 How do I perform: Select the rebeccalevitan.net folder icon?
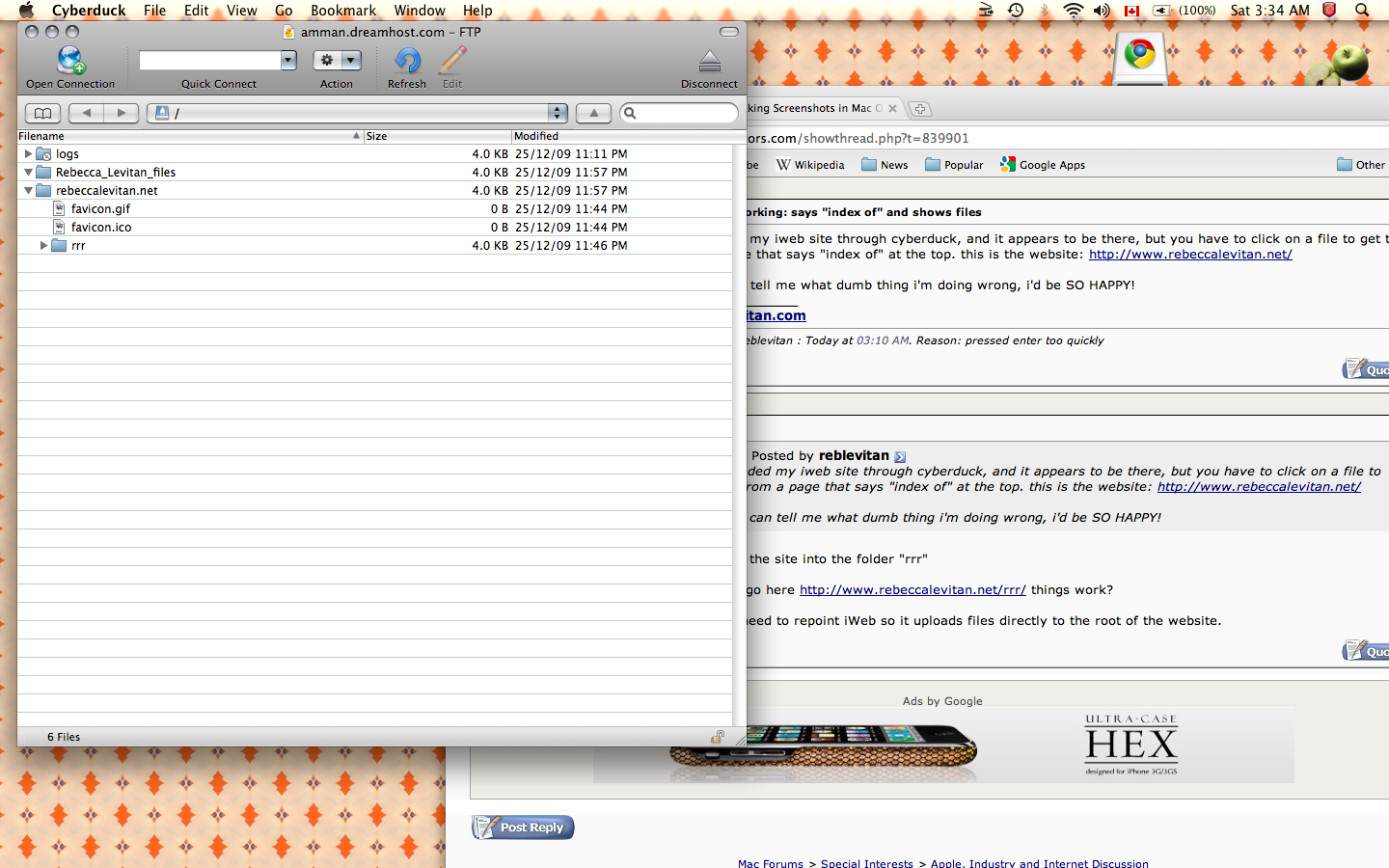(43, 191)
